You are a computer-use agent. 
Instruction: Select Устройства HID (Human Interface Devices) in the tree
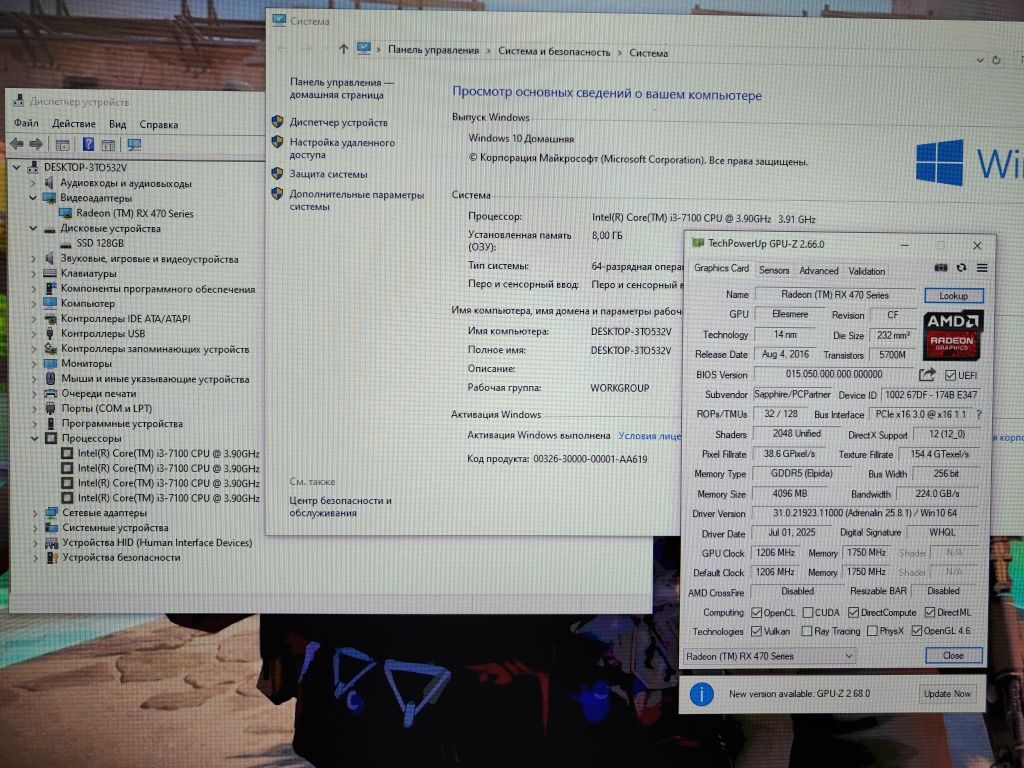pos(157,543)
